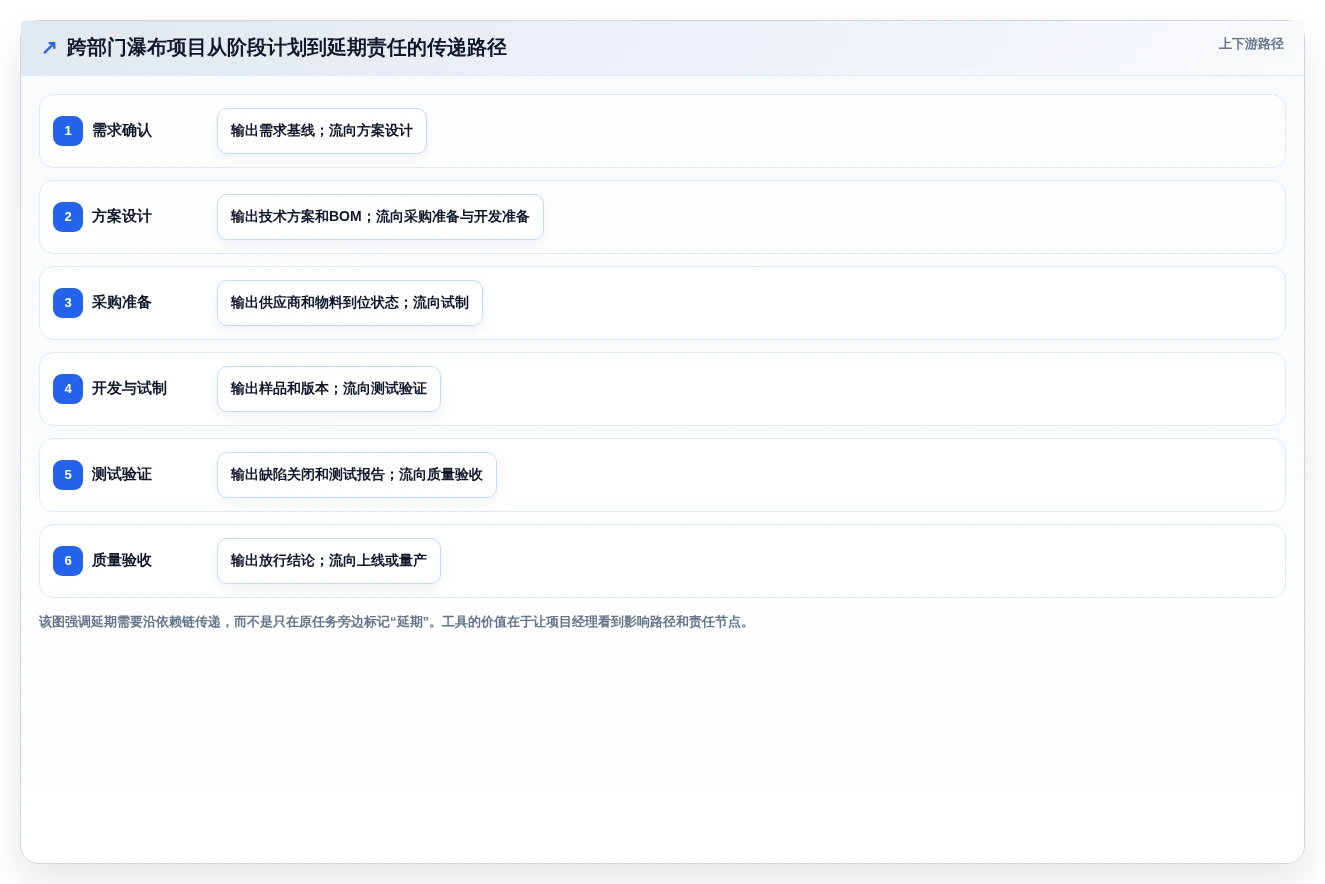Select the 开发与试制 stage label
Screen dimensions: 1325x884
[x=129, y=389]
